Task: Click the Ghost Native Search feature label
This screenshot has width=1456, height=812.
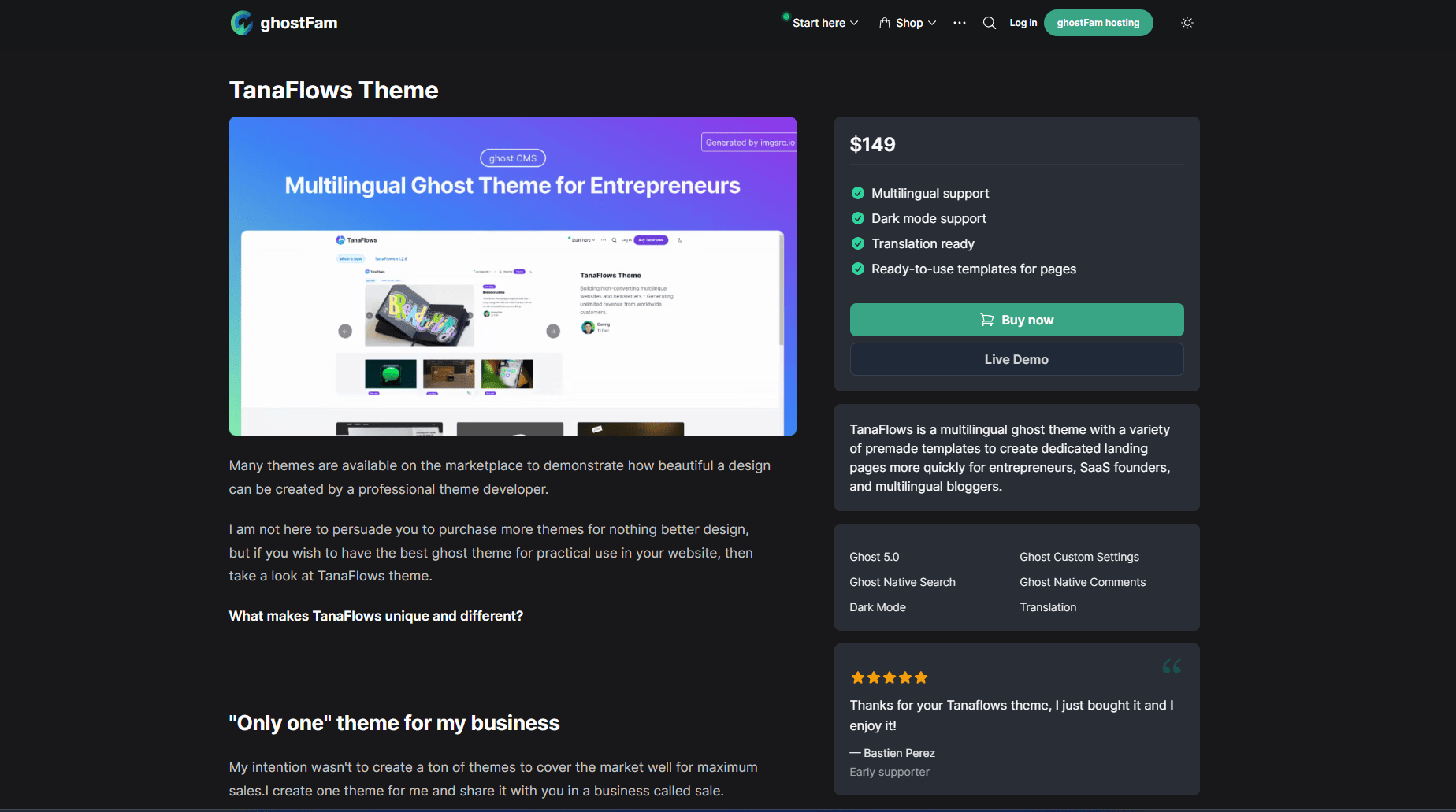Action: (x=902, y=582)
